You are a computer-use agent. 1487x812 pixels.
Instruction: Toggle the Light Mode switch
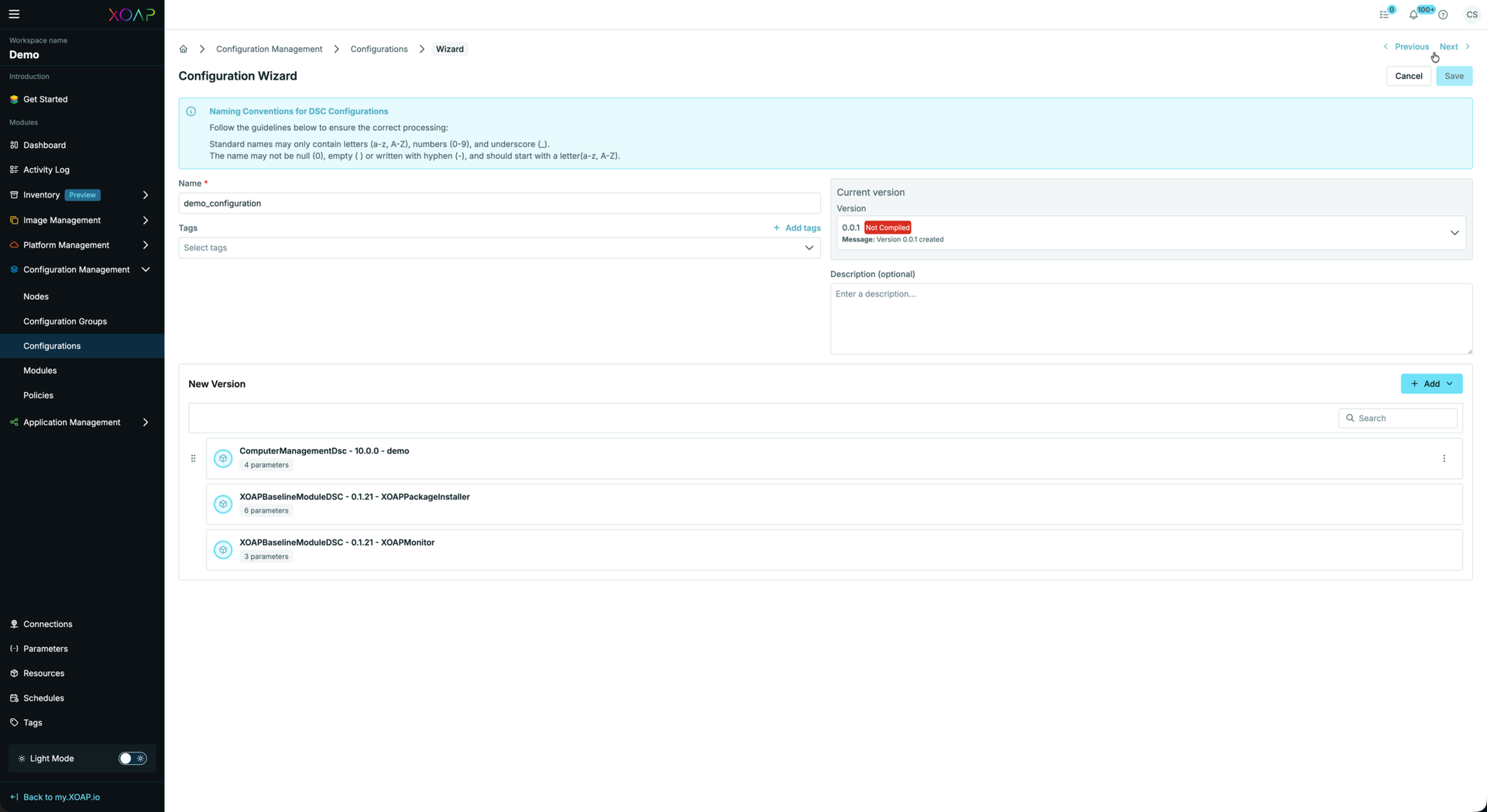[x=132, y=759]
